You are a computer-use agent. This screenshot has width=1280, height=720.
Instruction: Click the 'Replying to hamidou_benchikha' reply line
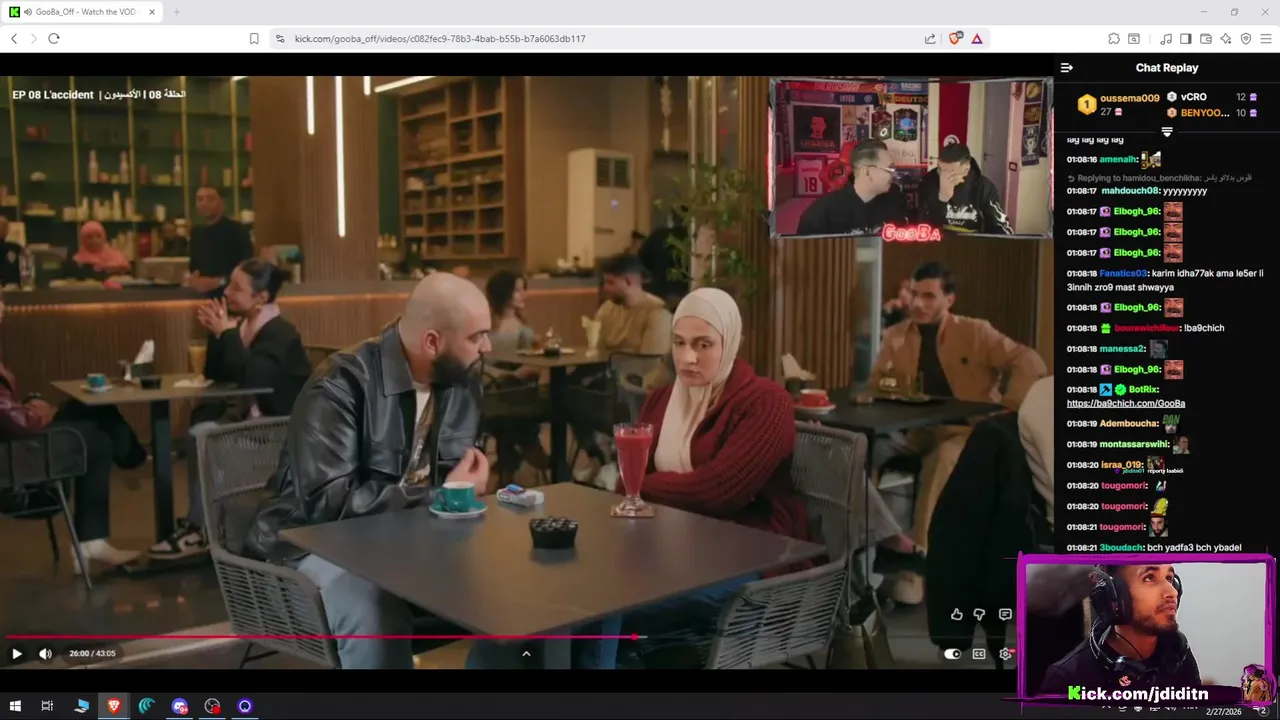1160,177
